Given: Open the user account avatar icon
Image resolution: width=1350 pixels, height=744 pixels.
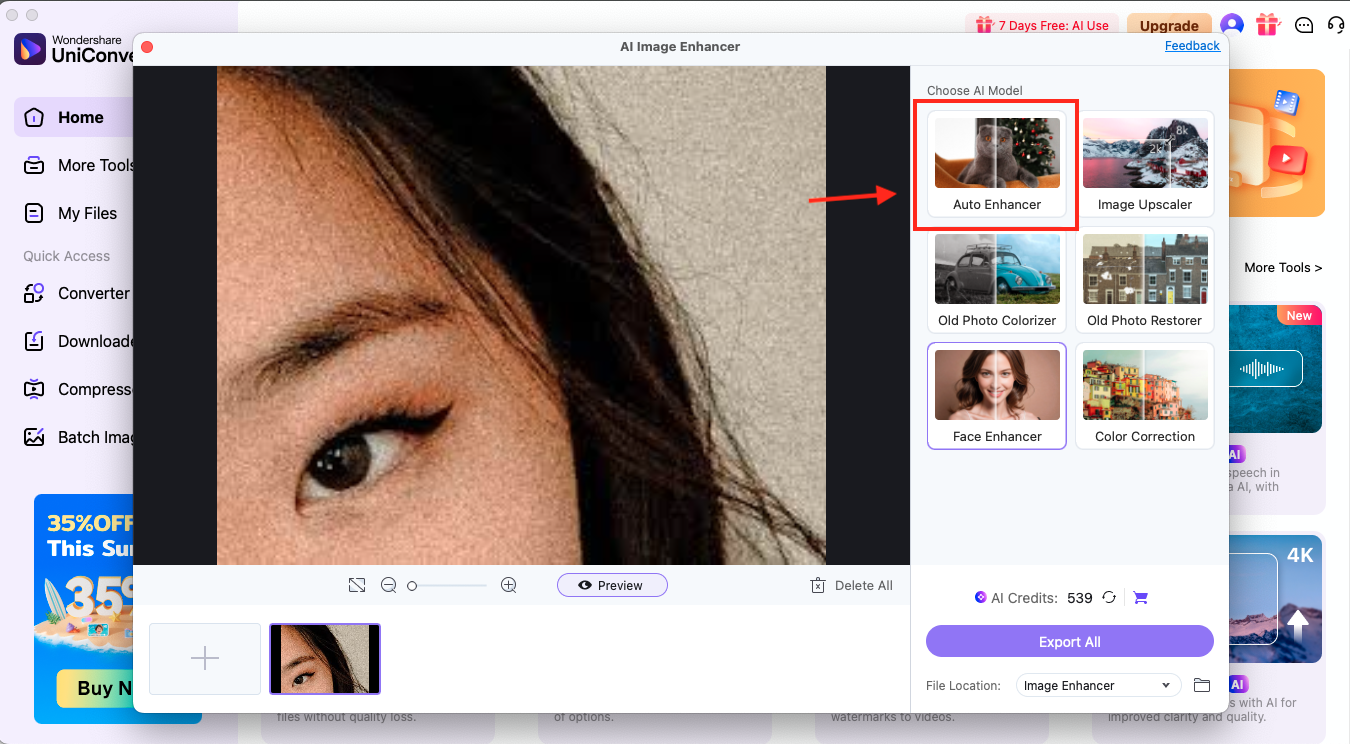Looking at the screenshot, I should coord(1232,25).
